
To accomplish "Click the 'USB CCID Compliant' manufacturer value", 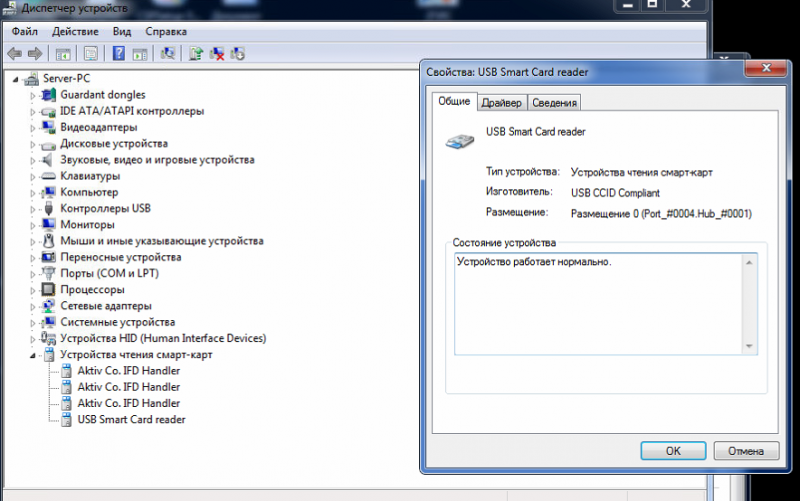I will 615,193.
